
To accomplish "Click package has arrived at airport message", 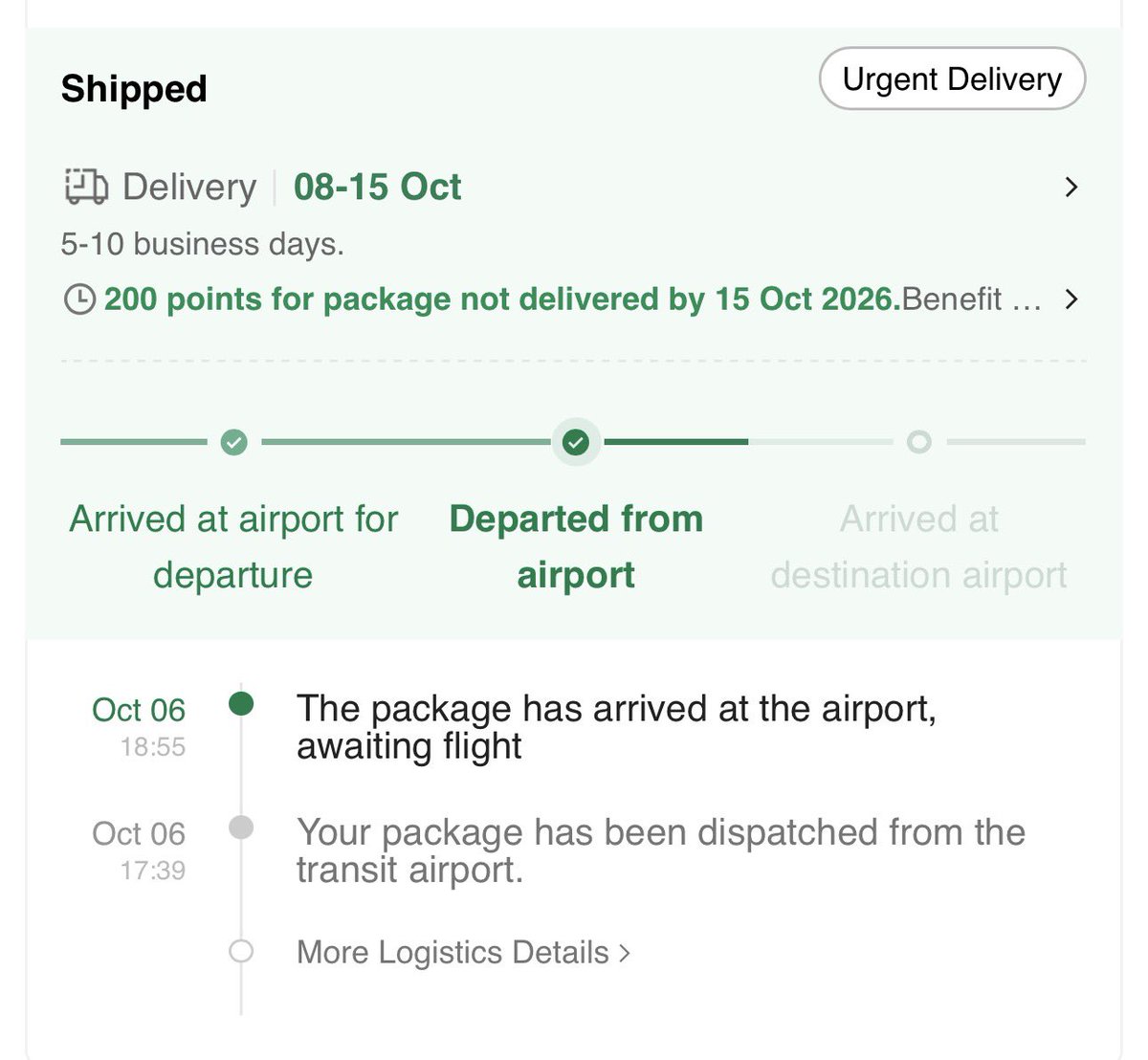I will pos(616,727).
